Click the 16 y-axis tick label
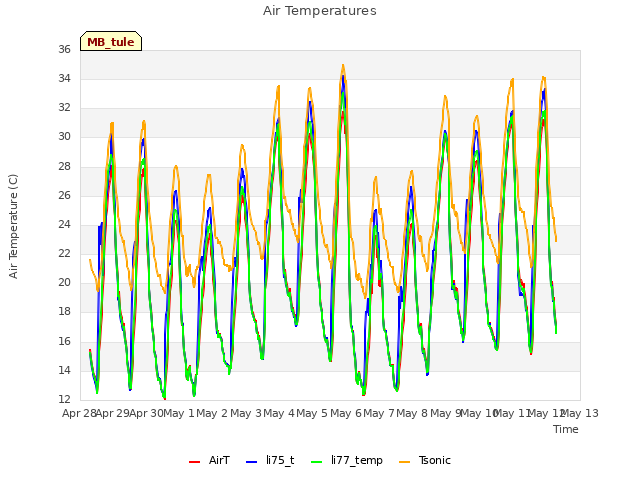 (x=64, y=341)
